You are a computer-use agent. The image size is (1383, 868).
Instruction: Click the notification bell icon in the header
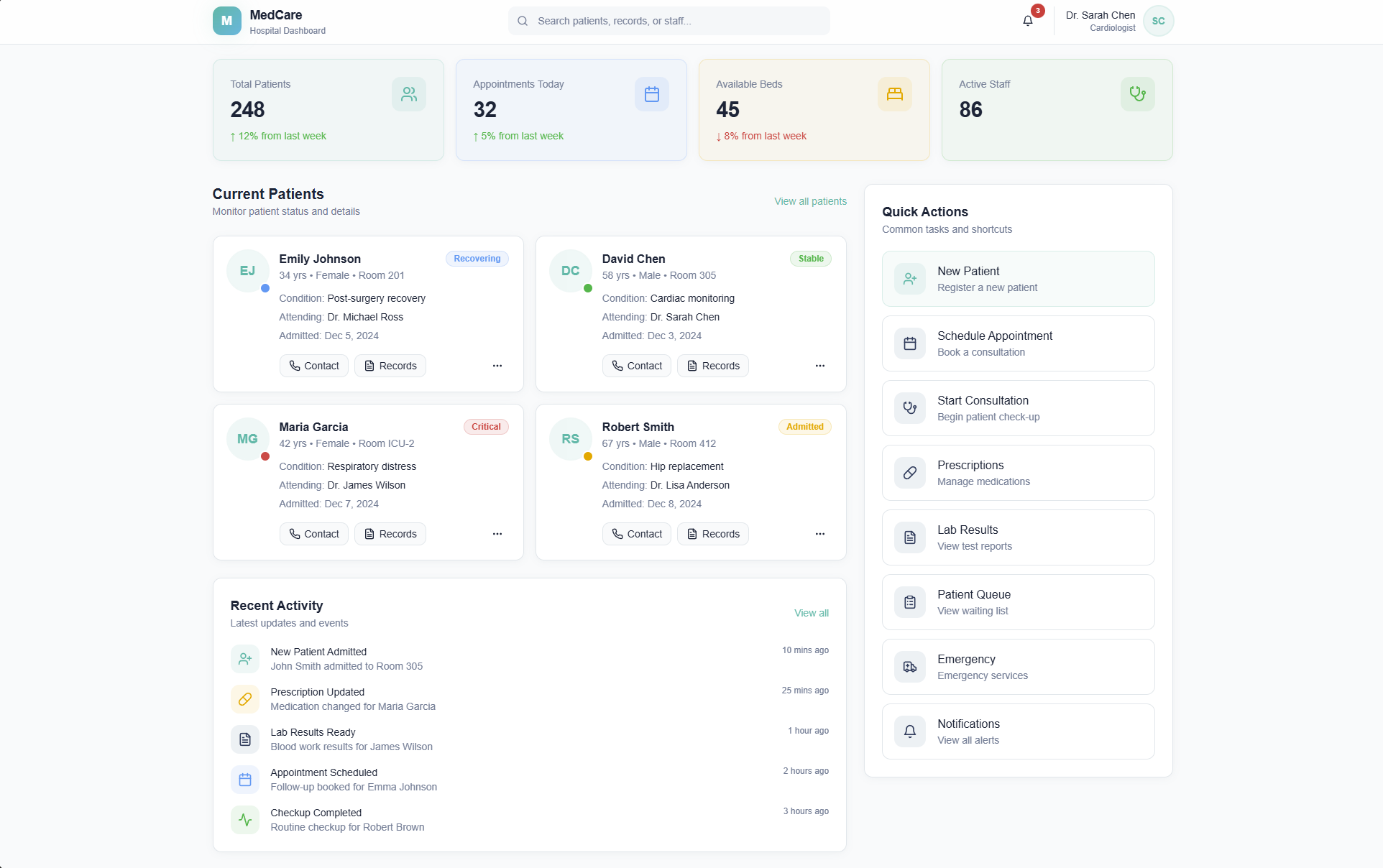[1028, 21]
